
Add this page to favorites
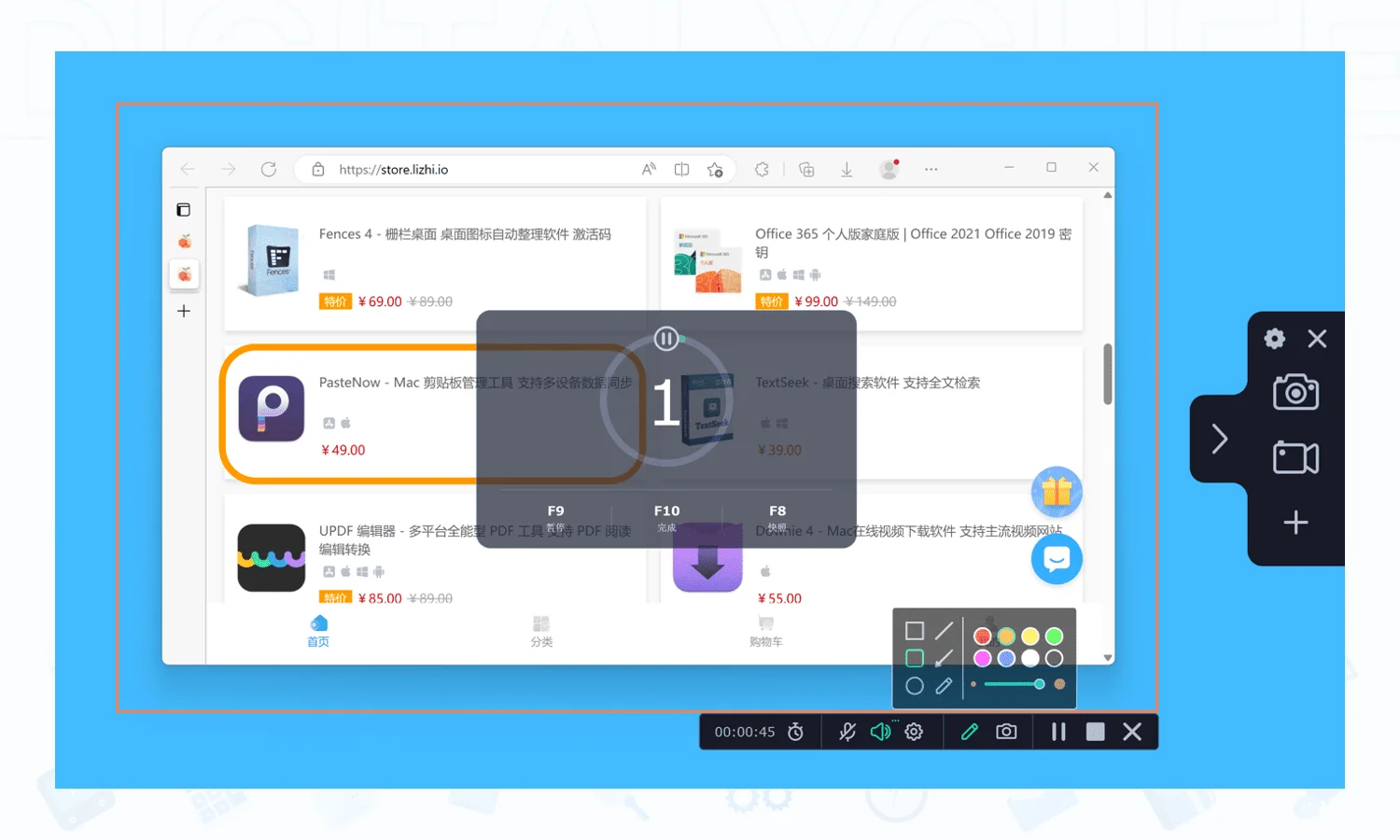pos(715,169)
